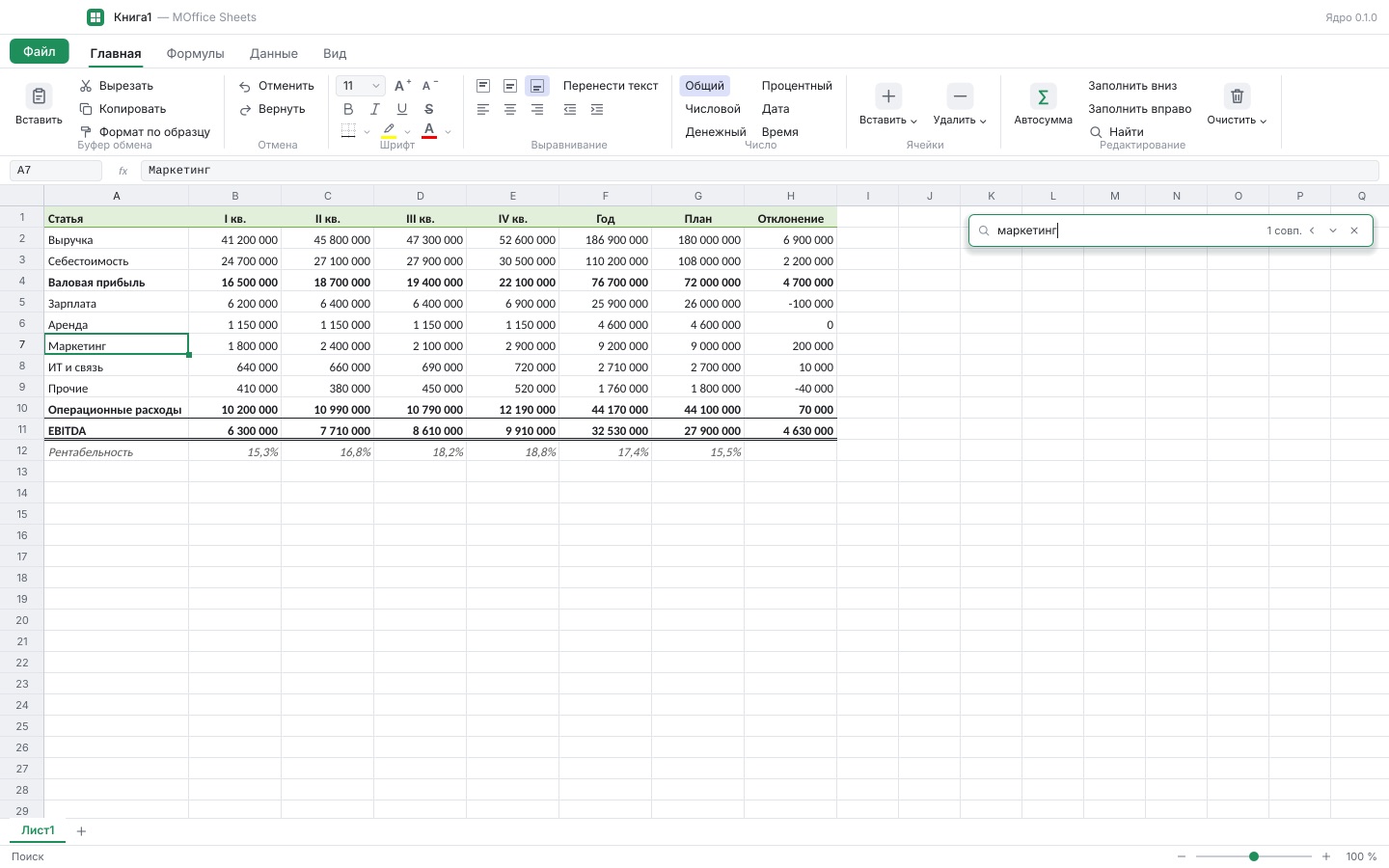This screenshot has width=1389, height=868.
Task: Increase indent icon
Action: [x=597, y=109]
